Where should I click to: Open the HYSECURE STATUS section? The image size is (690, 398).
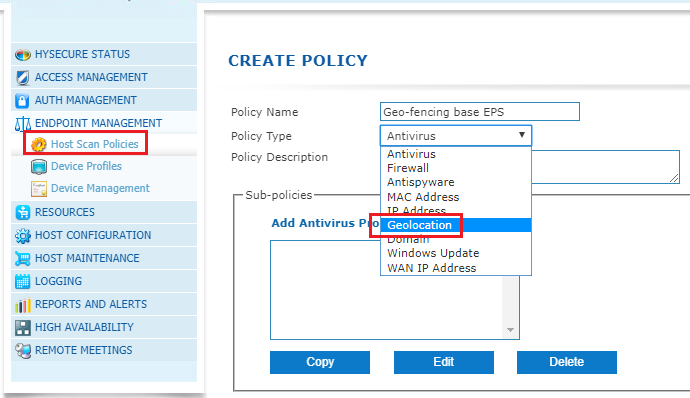point(104,54)
